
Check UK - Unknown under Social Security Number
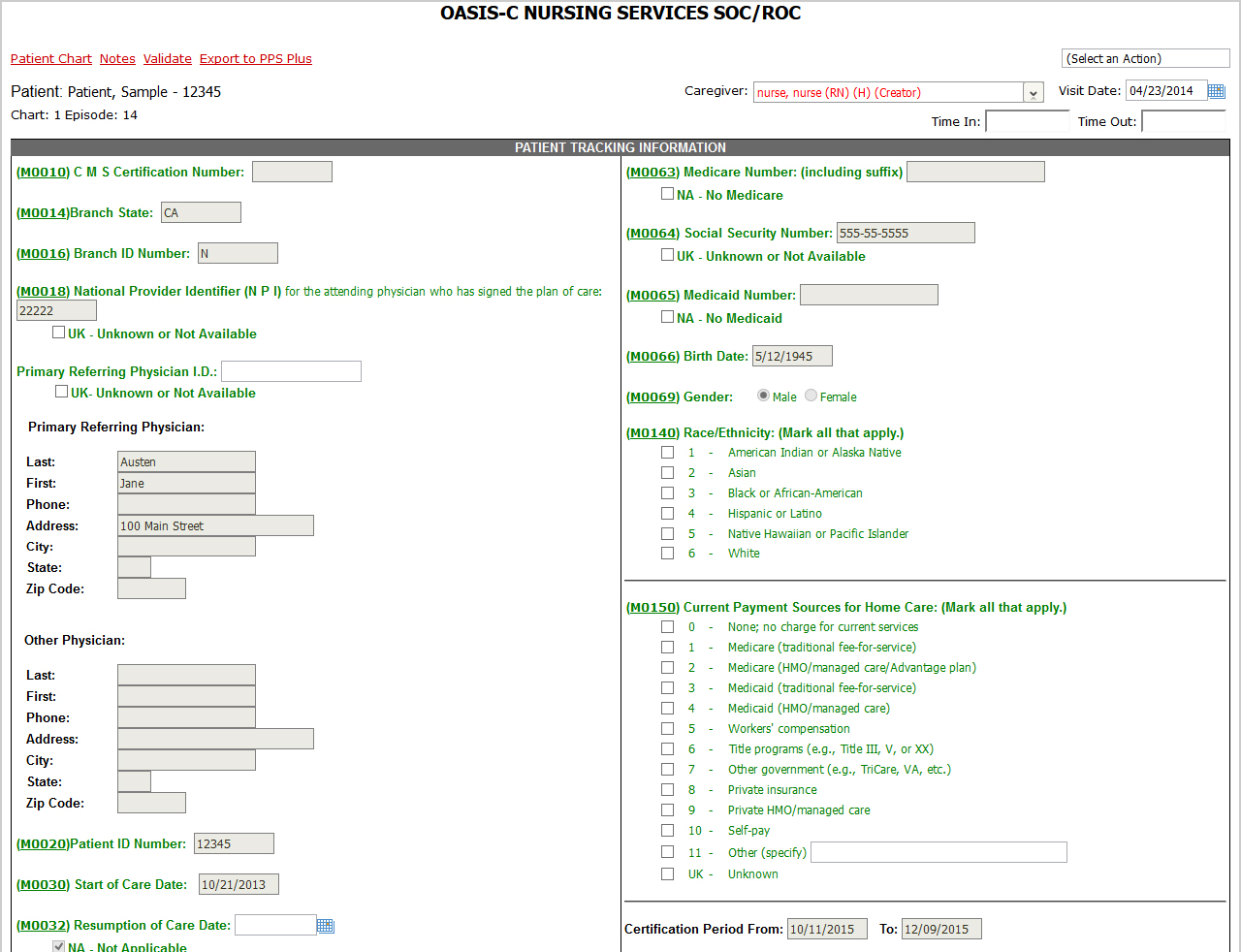click(x=667, y=255)
